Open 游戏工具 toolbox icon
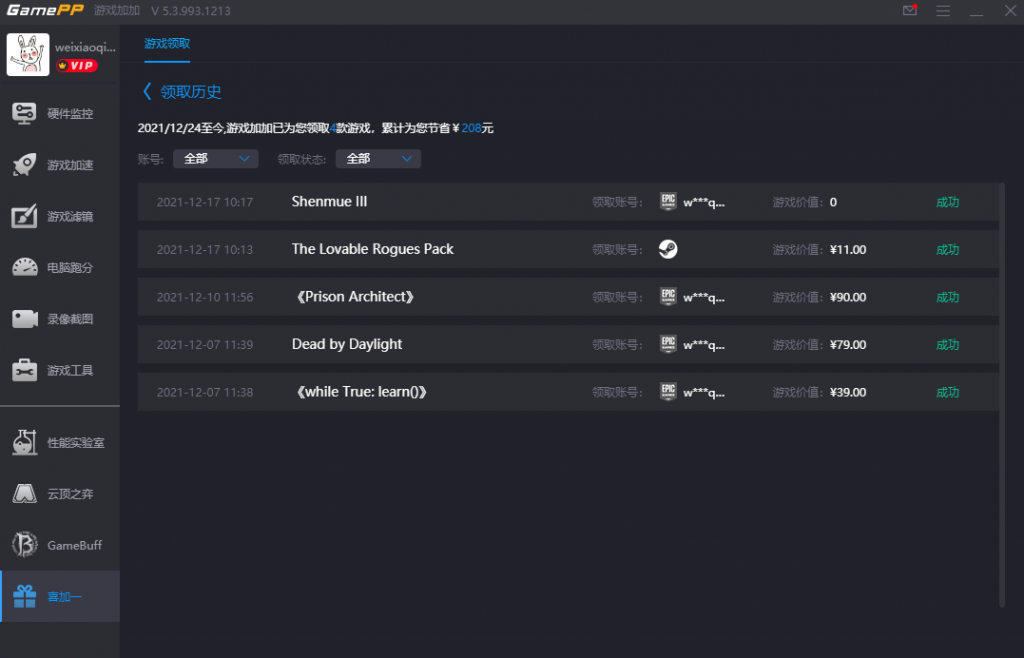Image resolution: width=1024 pixels, height=658 pixels. (25, 370)
